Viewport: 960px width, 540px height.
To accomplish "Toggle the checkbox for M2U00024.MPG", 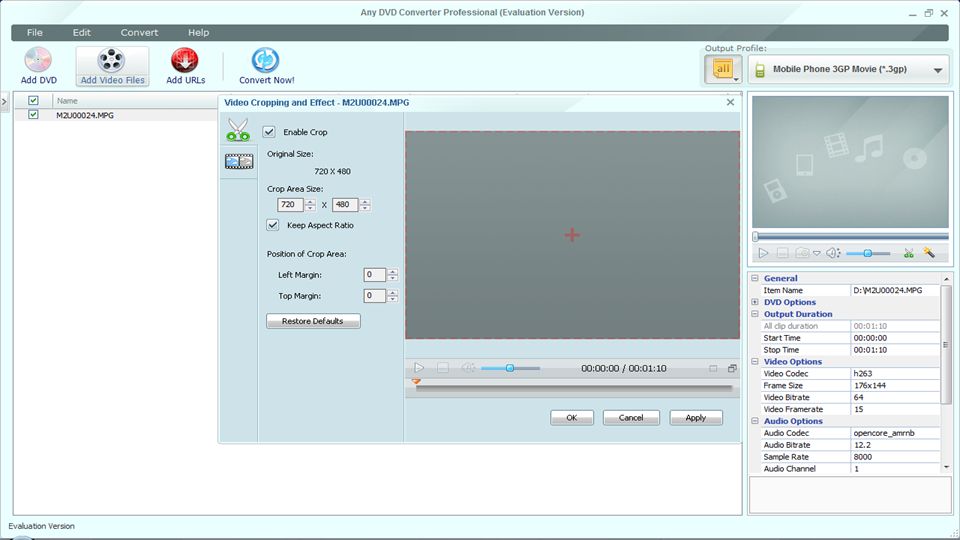I will 33,114.
